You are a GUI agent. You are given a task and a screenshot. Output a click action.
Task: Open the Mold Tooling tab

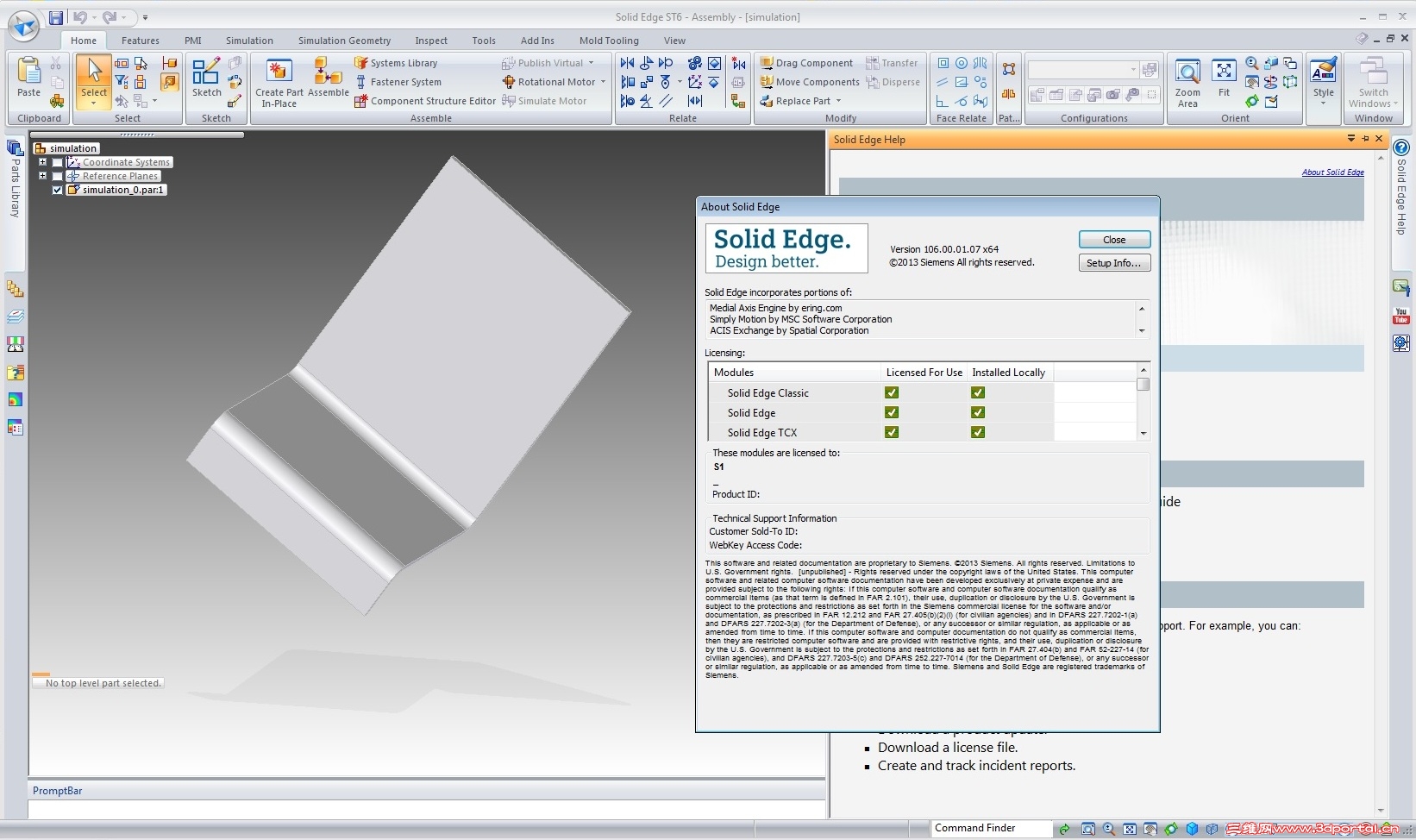(609, 41)
